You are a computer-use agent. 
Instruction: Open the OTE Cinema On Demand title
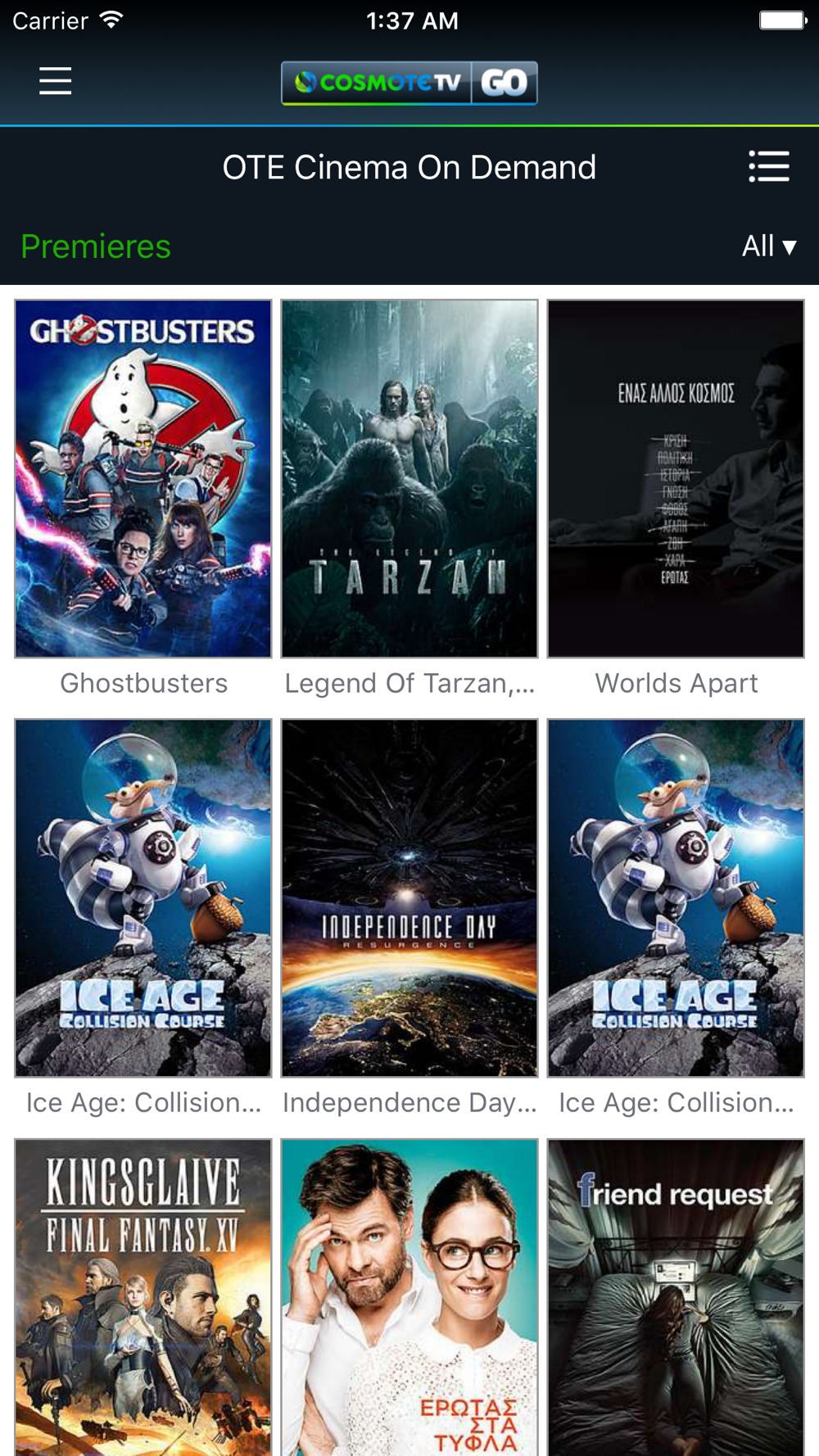(409, 167)
